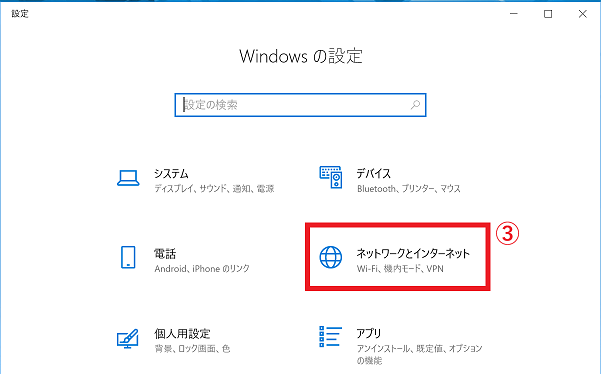Open ネットワークとインターネット label

click(413, 254)
